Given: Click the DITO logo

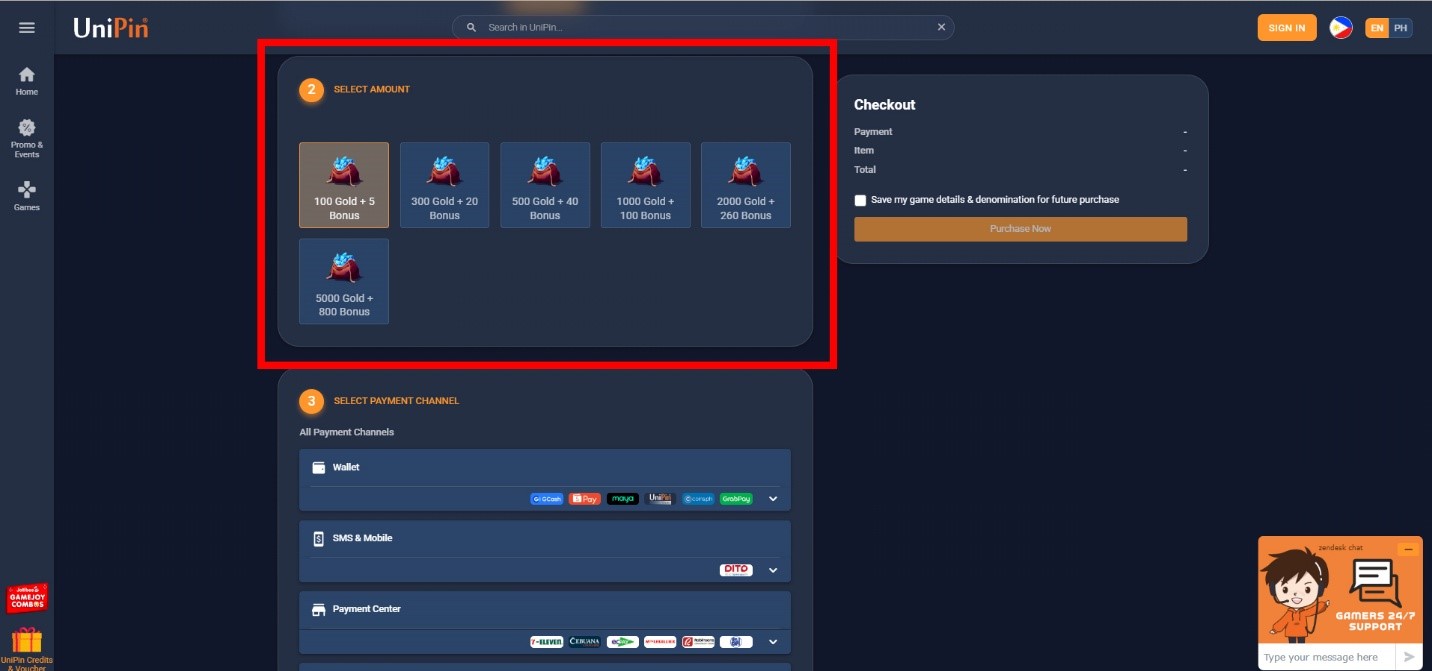Looking at the screenshot, I should click(x=736, y=570).
